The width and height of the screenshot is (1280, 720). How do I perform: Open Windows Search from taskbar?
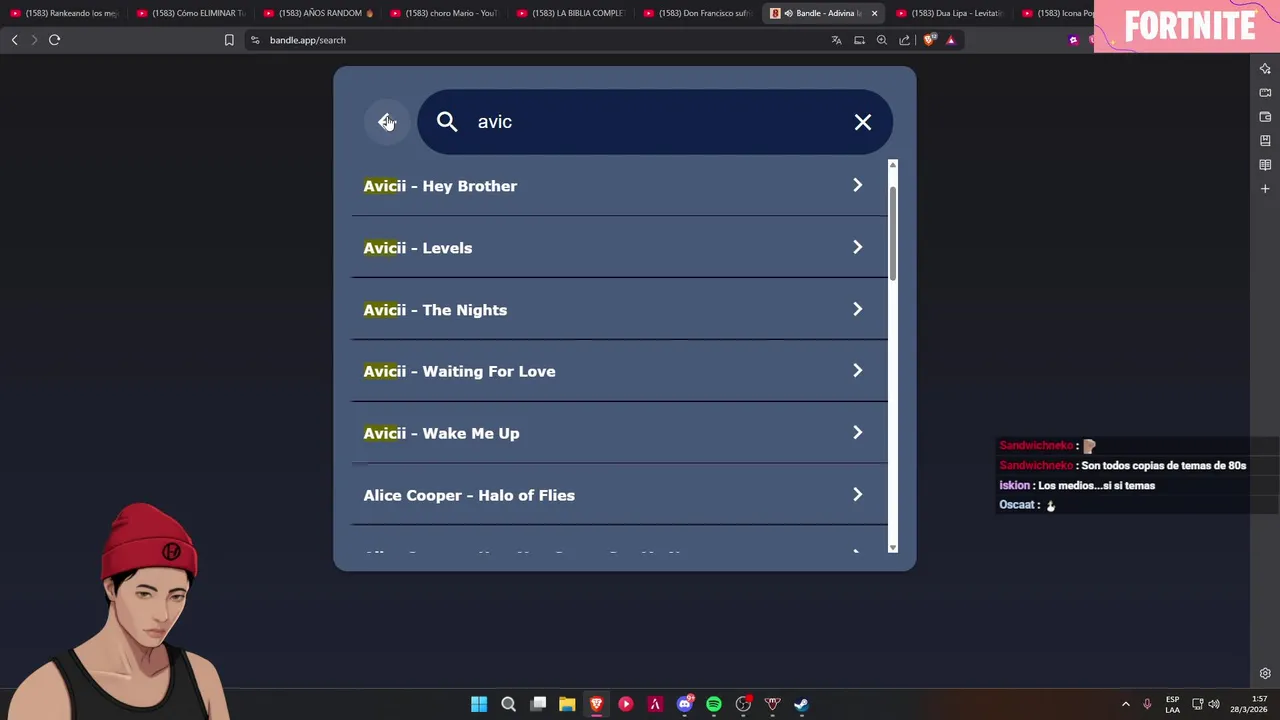508,704
